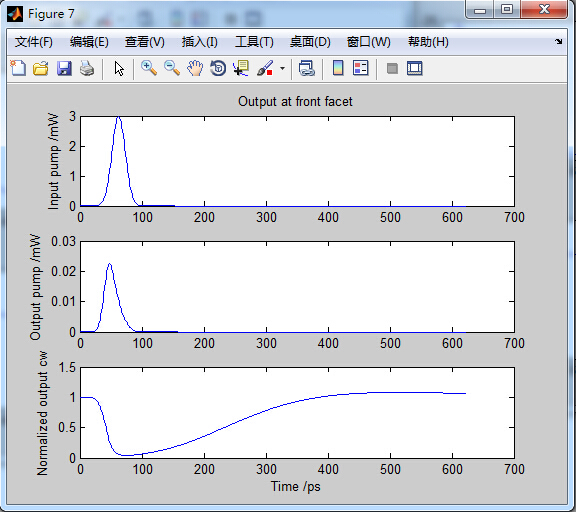The image size is (576, 512).
Task: Open the 工具(T) menu
Action: 254,42
